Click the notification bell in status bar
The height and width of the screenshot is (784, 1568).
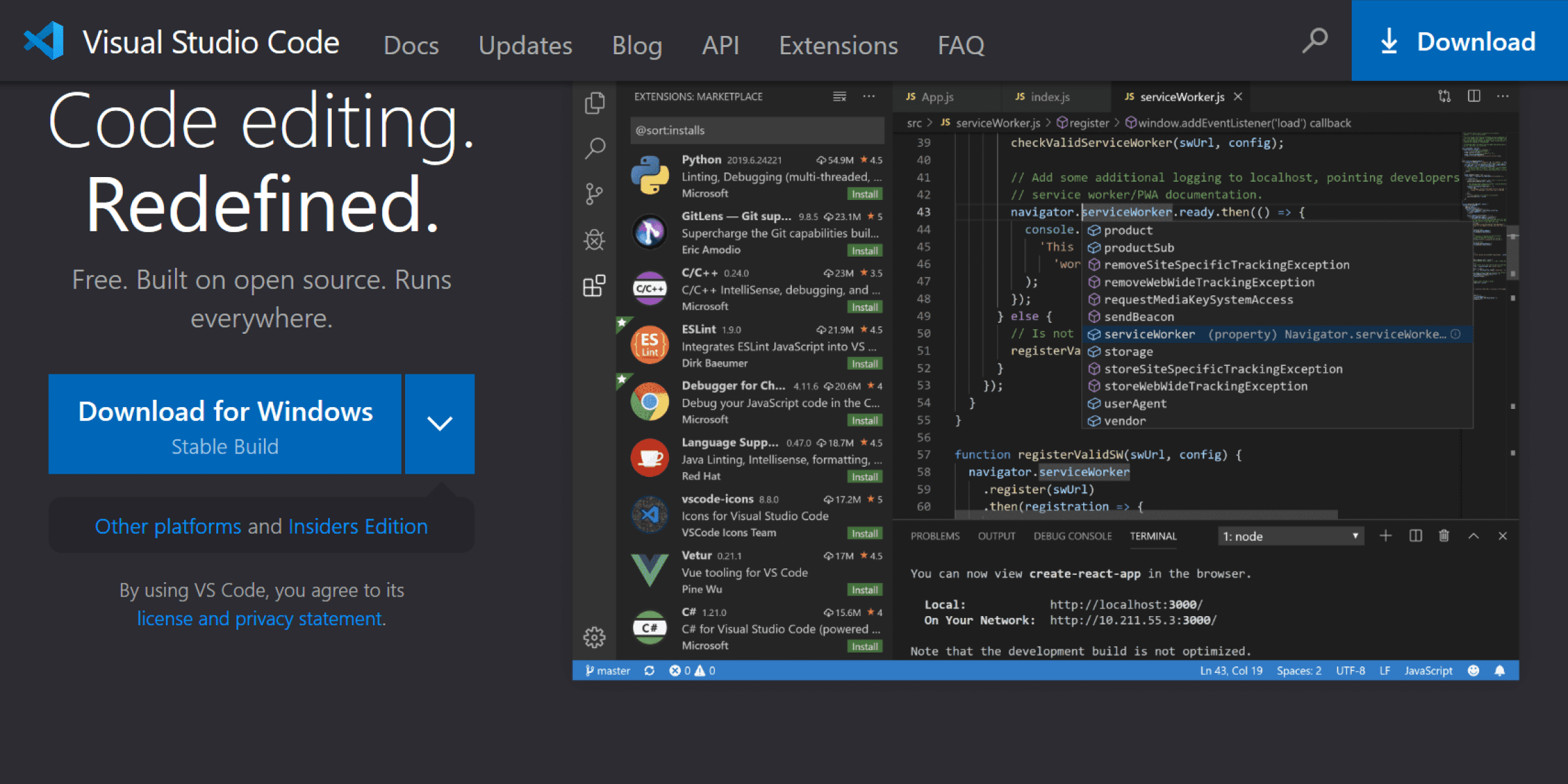(1500, 670)
